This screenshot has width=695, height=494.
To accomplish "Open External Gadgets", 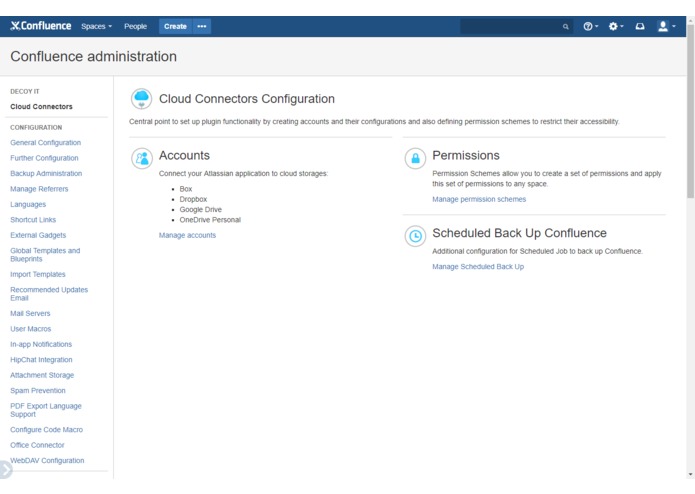I will pyautogui.click(x=38, y=235).
